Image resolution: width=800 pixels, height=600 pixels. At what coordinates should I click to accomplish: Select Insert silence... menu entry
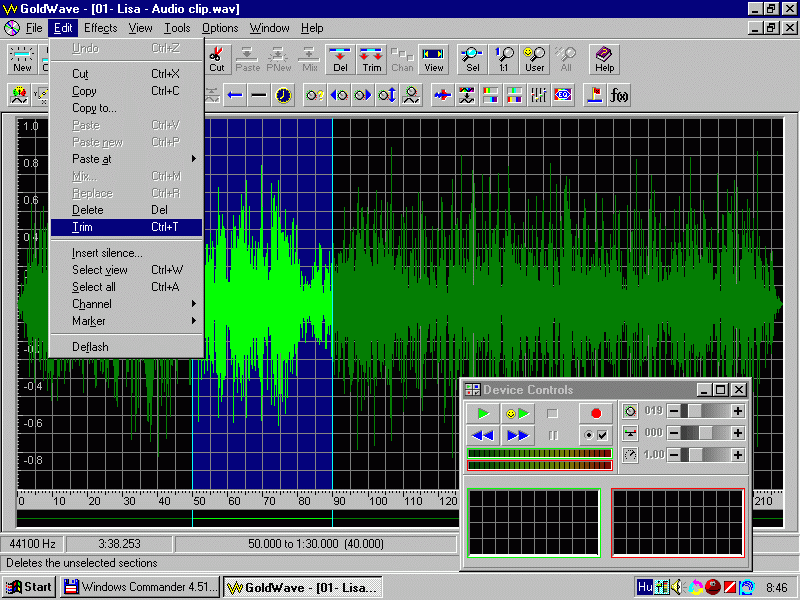pos(127,253)
